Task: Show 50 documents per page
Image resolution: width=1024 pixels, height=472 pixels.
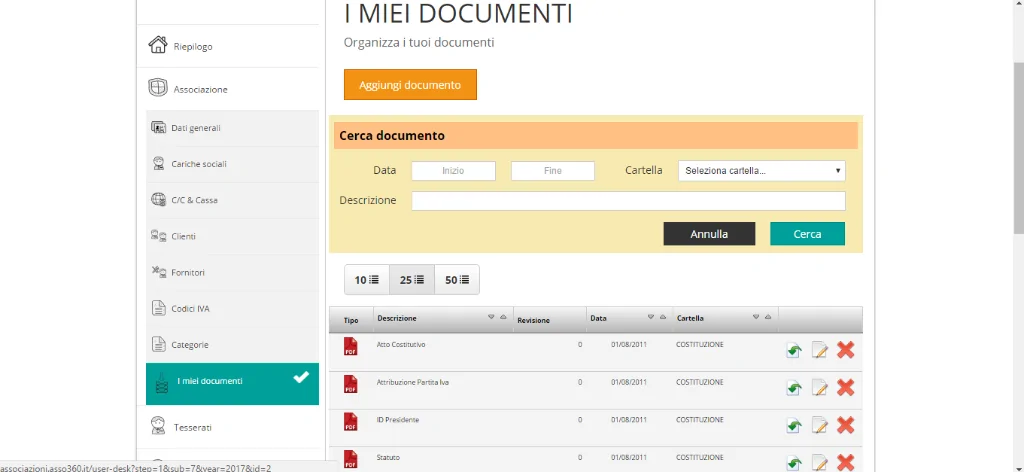Action: point(456,279)
